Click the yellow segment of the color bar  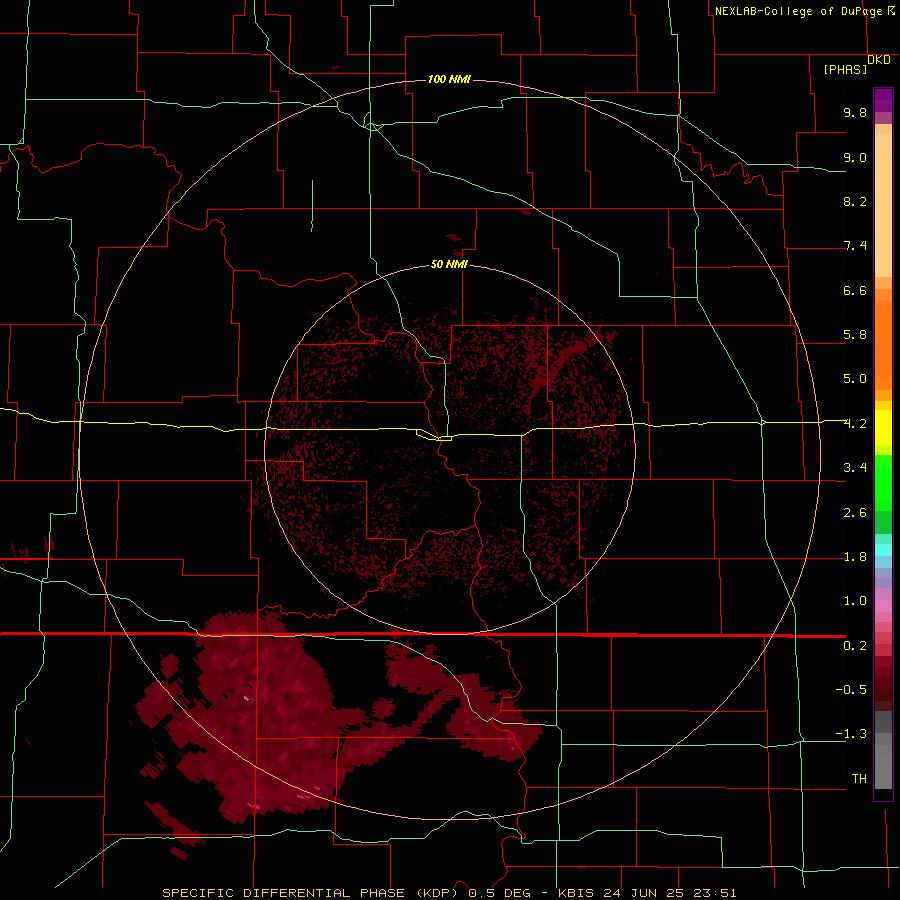point(883,428)
